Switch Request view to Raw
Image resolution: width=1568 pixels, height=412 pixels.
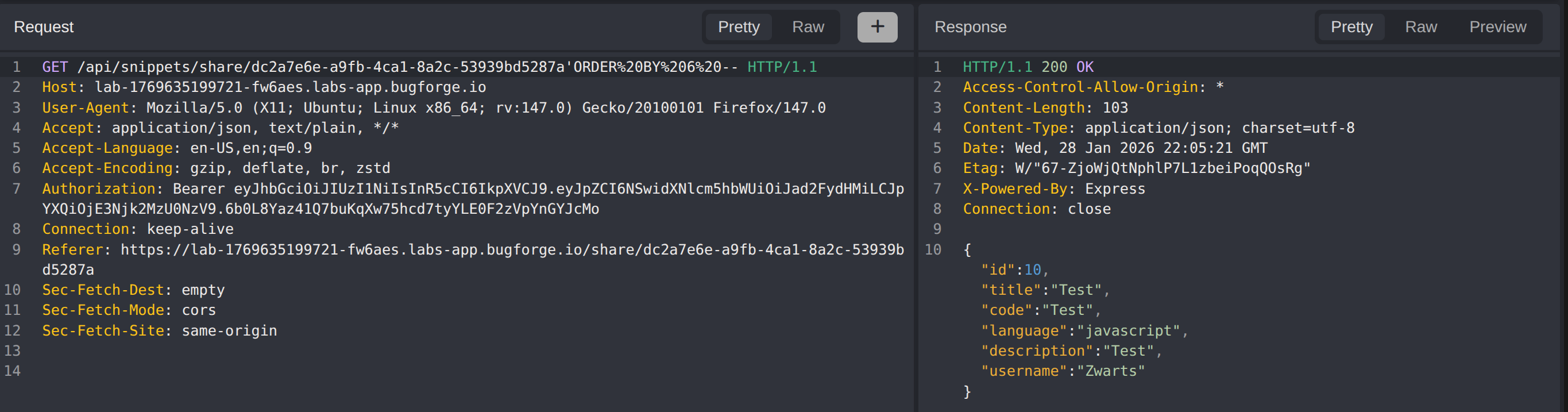coord(807,27)
